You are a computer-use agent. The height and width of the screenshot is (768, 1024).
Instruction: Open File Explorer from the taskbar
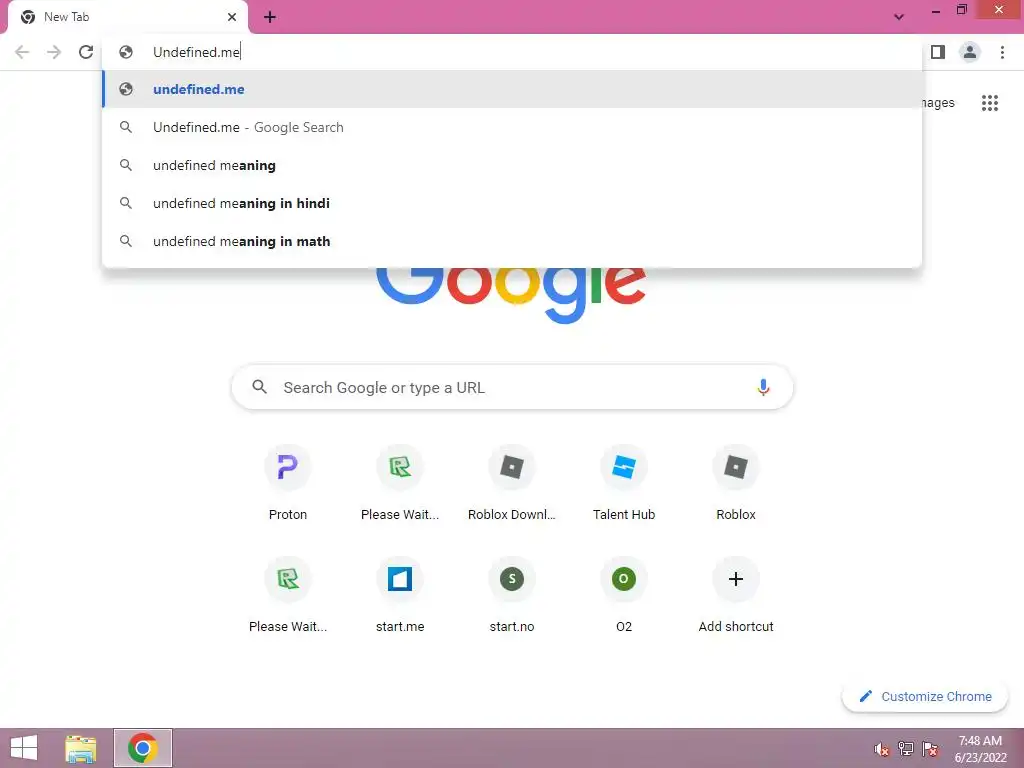click(x=80, y=748)
